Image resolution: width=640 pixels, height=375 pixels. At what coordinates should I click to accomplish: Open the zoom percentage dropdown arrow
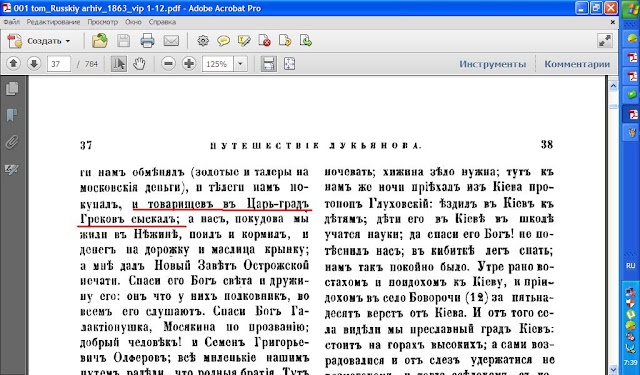click(x=240, y=64)
